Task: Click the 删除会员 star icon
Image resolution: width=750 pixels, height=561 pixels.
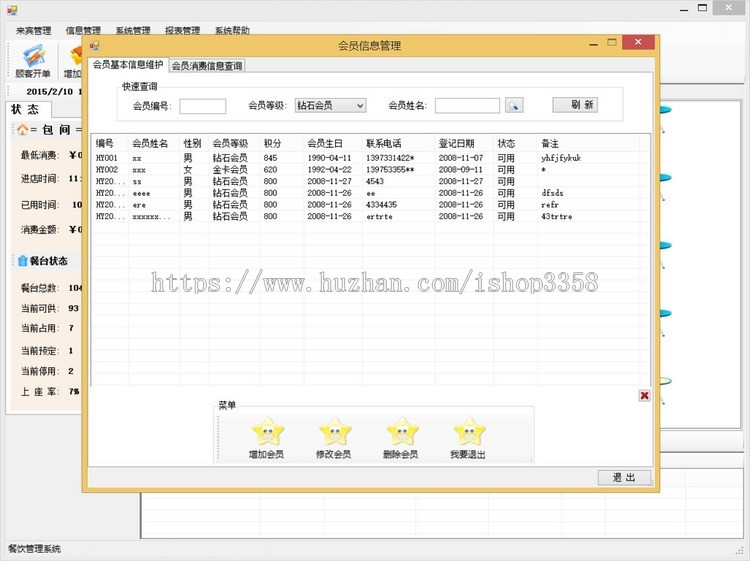Action: click(402, 431)
